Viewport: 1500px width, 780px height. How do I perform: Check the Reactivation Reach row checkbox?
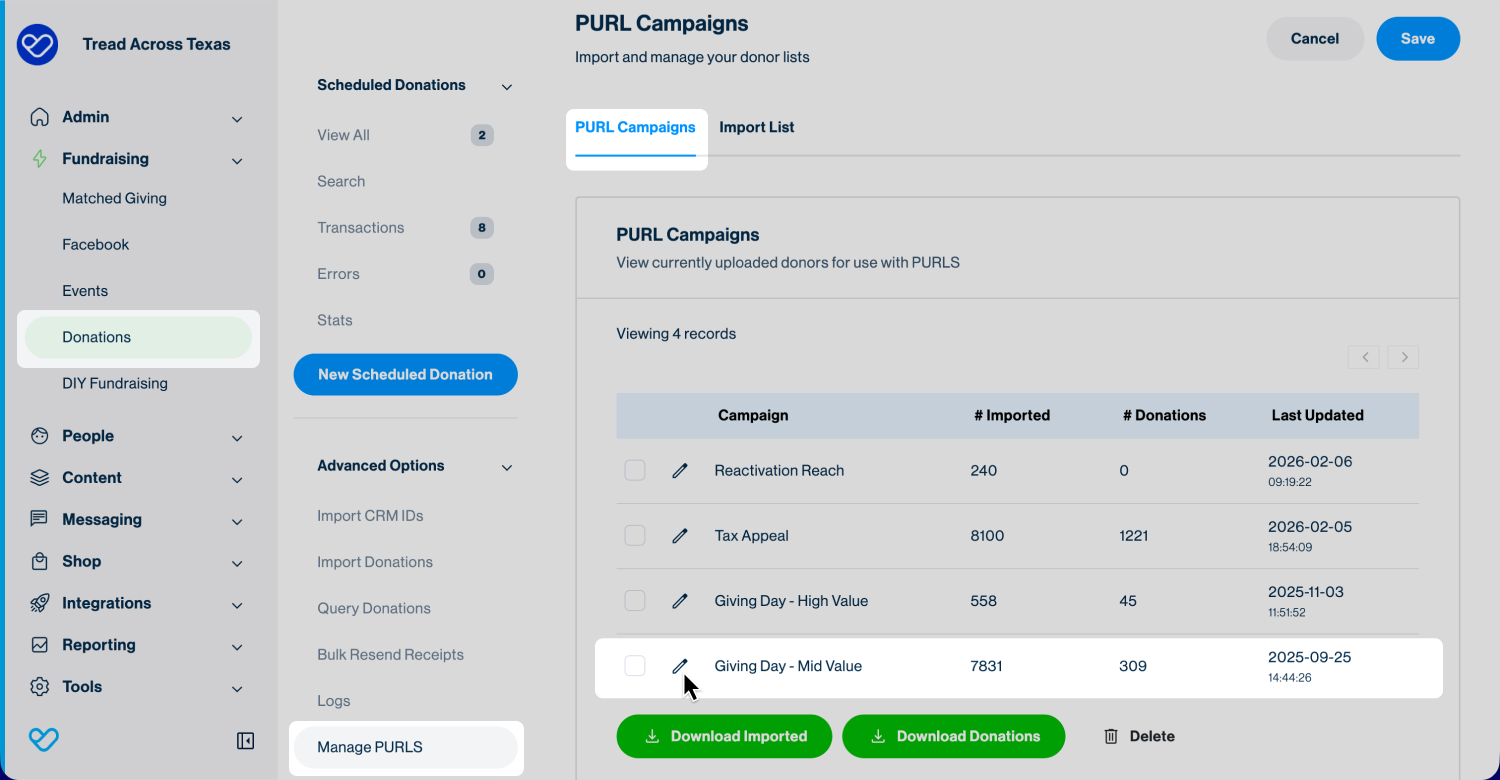635,471
